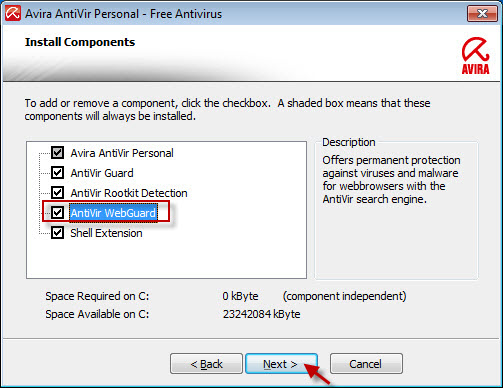The width and height of the screenshot is (503, 388).
Task: Select the Avira AntiVir Personal tree item
Action: 122,153
